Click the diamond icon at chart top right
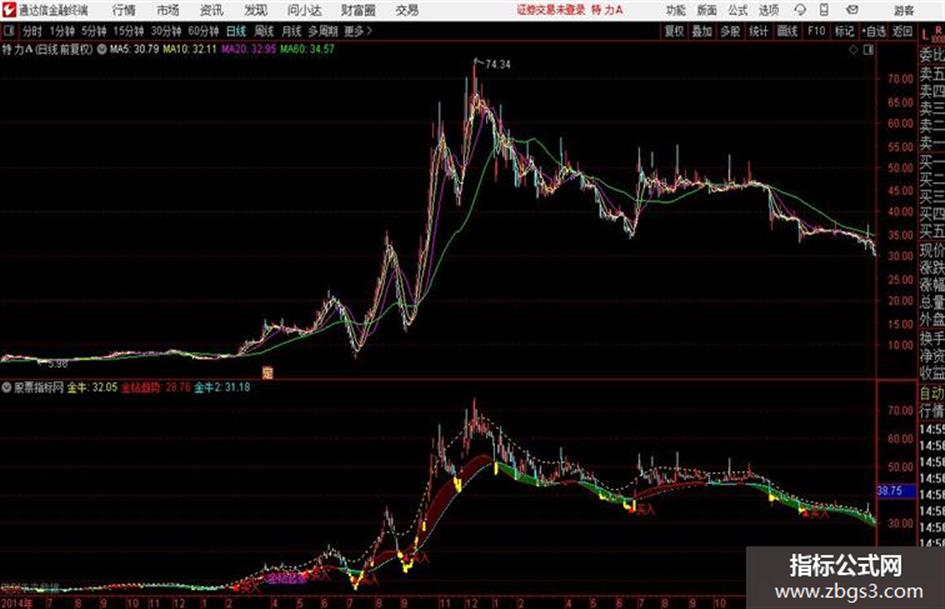Viewport: 945px width, 609px height. (x=853, y=50)
